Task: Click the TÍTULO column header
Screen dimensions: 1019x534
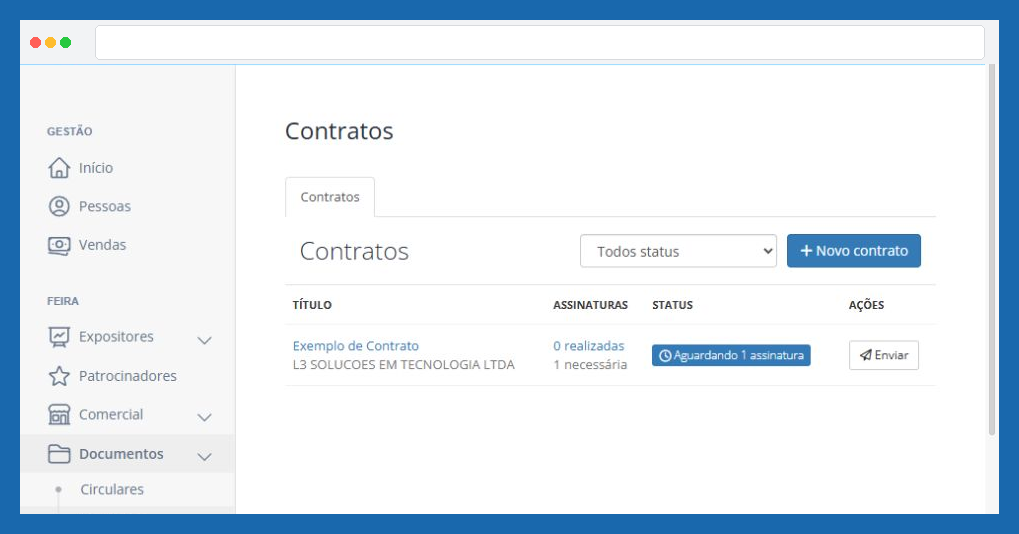Action: (x=312, y=305)
